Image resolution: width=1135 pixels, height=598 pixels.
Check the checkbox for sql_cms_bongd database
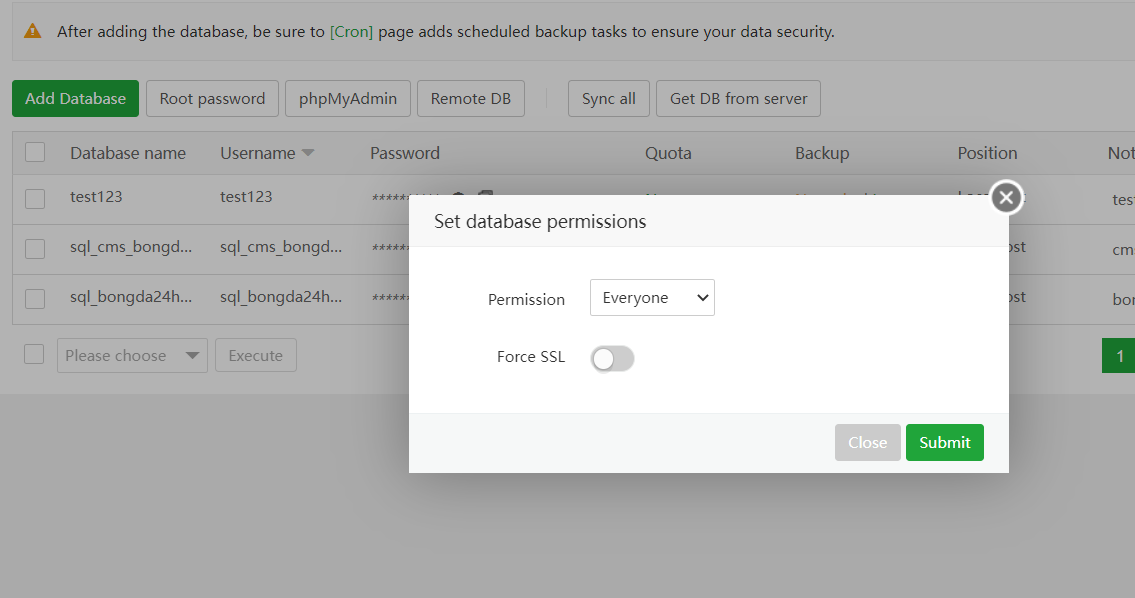coord(35,247)
